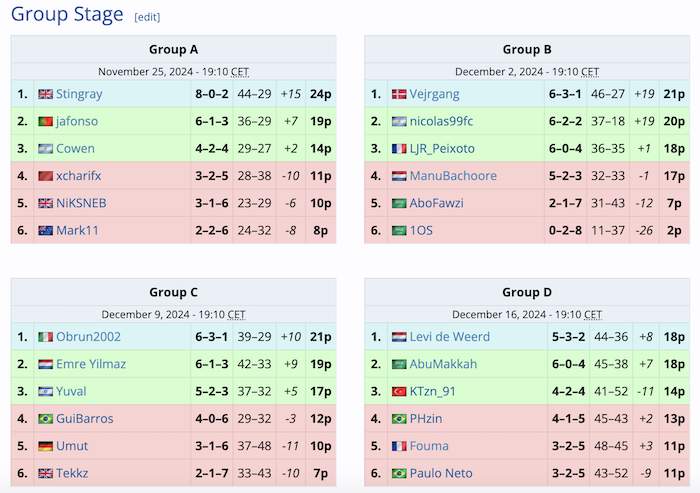The image size is (700, 493).
Task: Click the Saudi flag next to AbuMakkah
Action: click(x=399, y=364)
